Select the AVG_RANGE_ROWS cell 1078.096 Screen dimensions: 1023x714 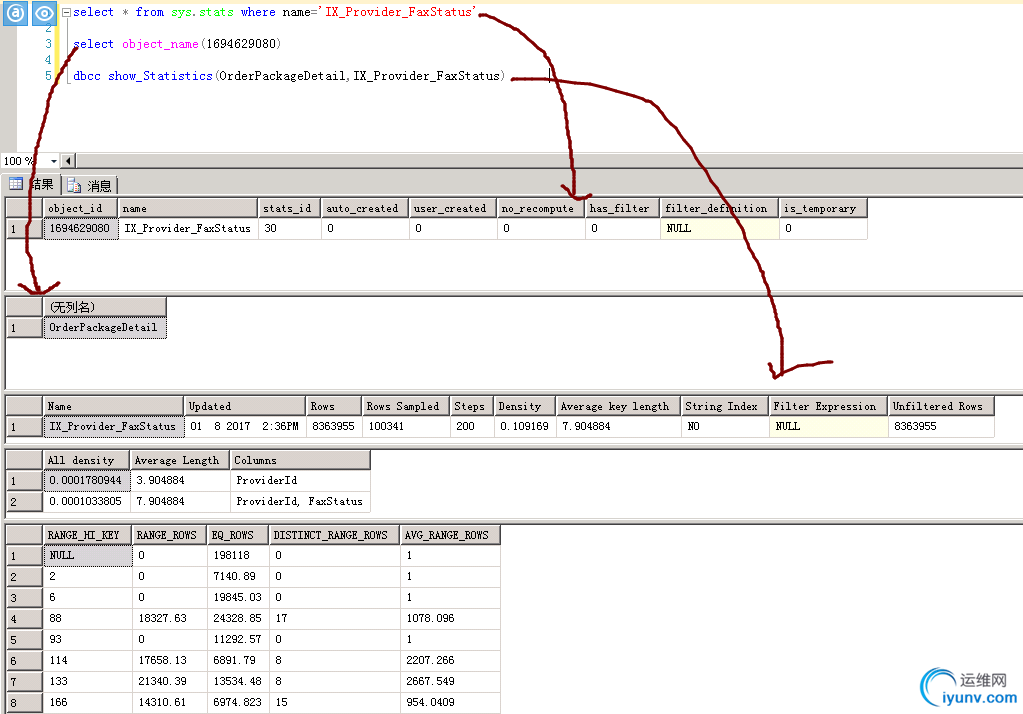[x=450, y=618]
